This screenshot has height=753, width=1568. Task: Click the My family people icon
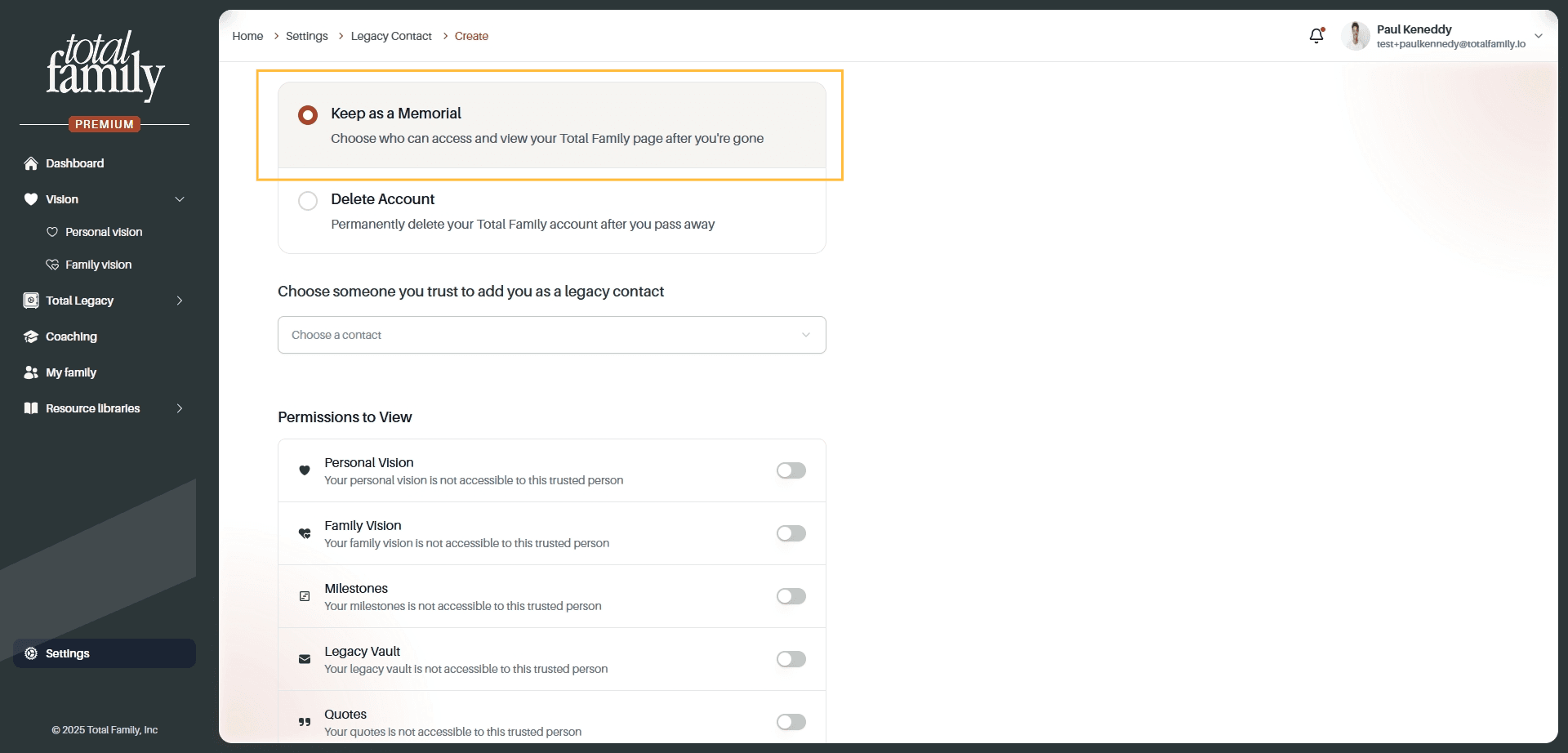(x=31, y=372)
